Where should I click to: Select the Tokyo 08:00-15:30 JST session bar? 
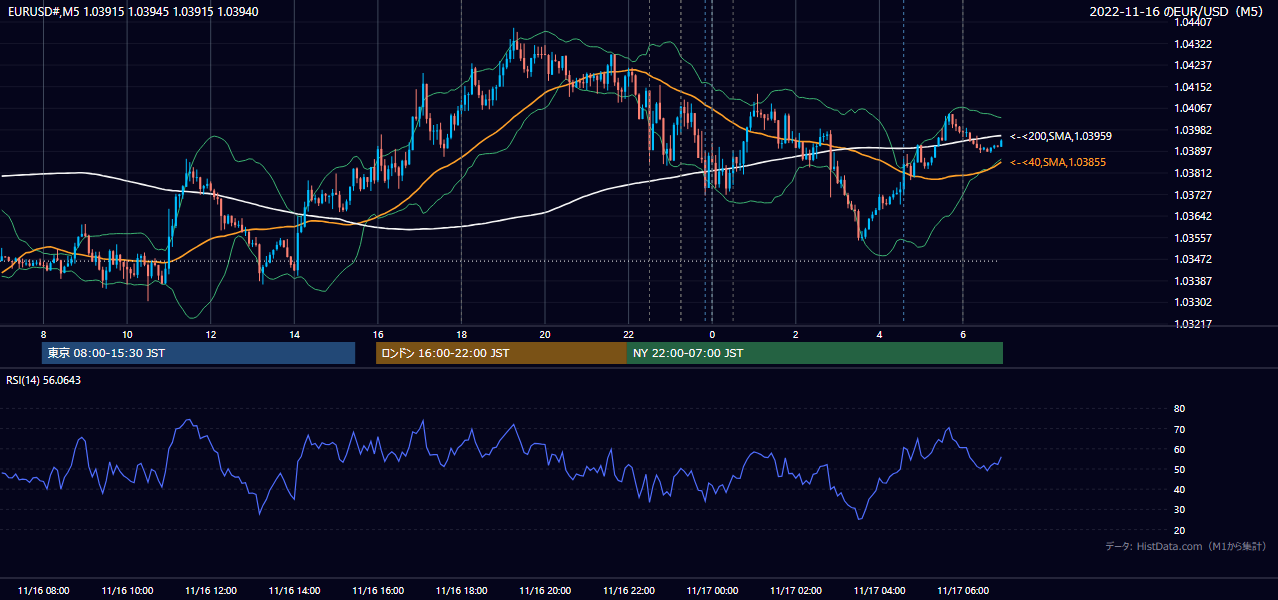tap(199, 353)
